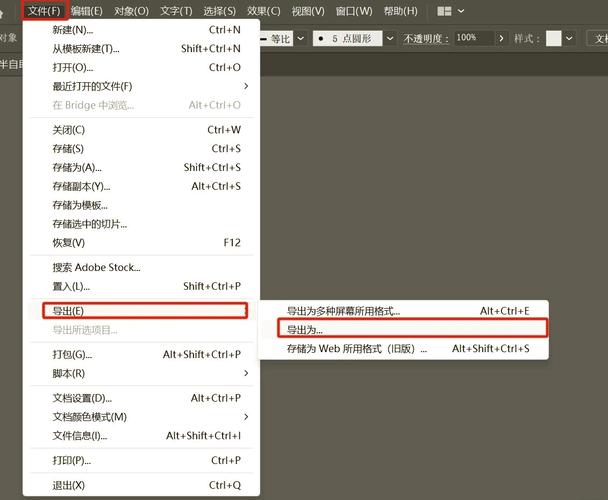Expand the 等比 stroke profile dropdown

coord(299,38)
